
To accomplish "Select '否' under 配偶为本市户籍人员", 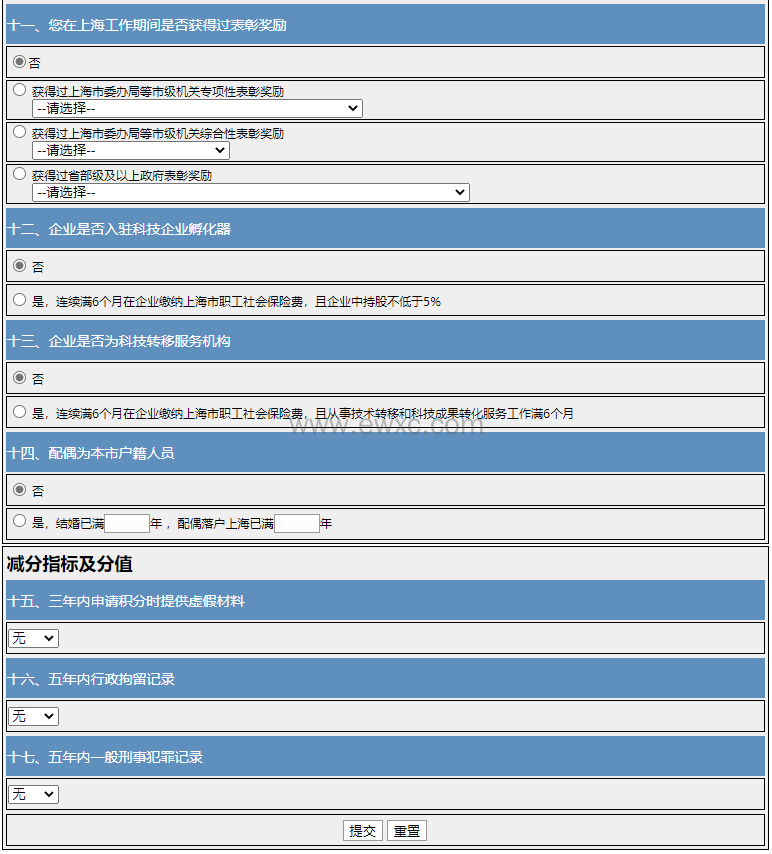I will (19, 490).
